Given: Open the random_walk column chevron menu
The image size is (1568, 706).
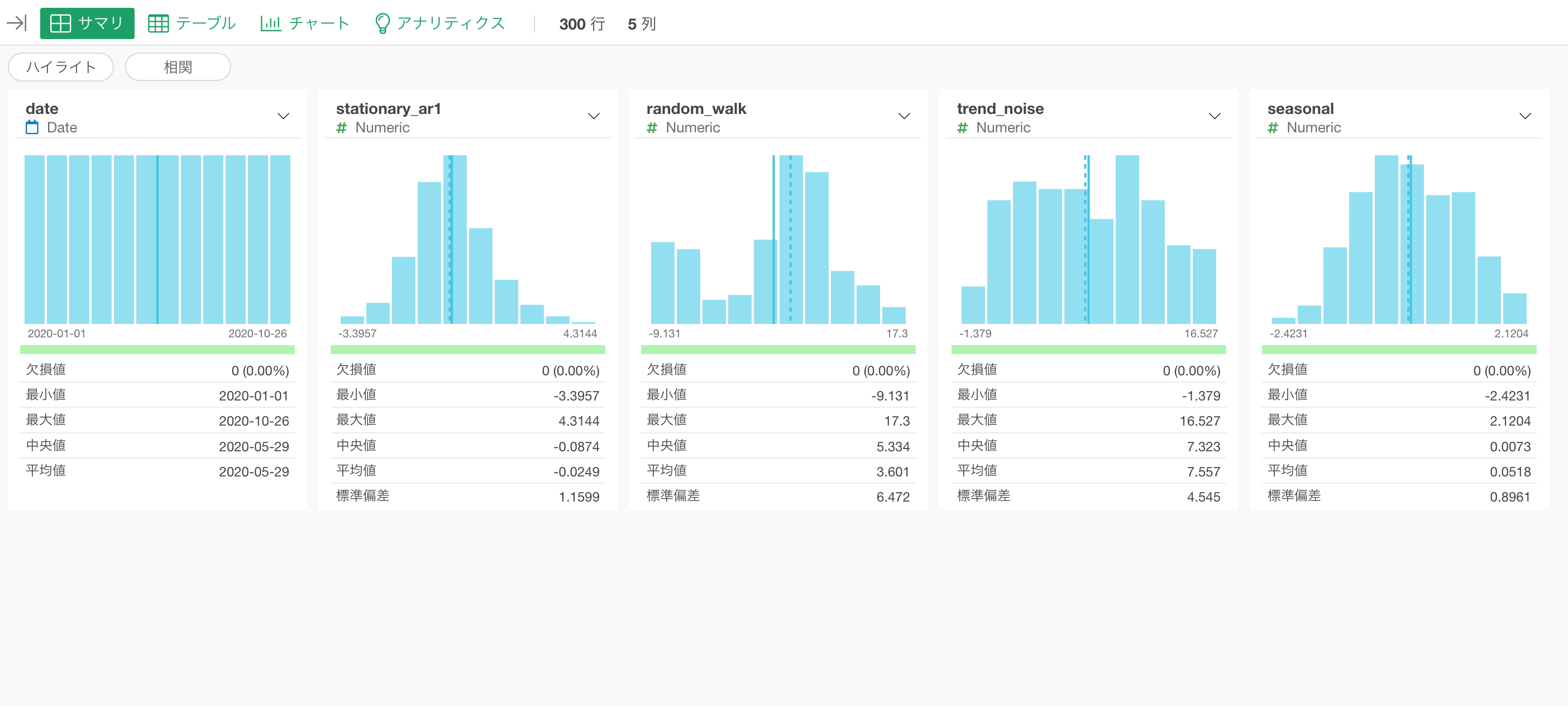Looking at the screenshot, I should click(x=904, y=116).
